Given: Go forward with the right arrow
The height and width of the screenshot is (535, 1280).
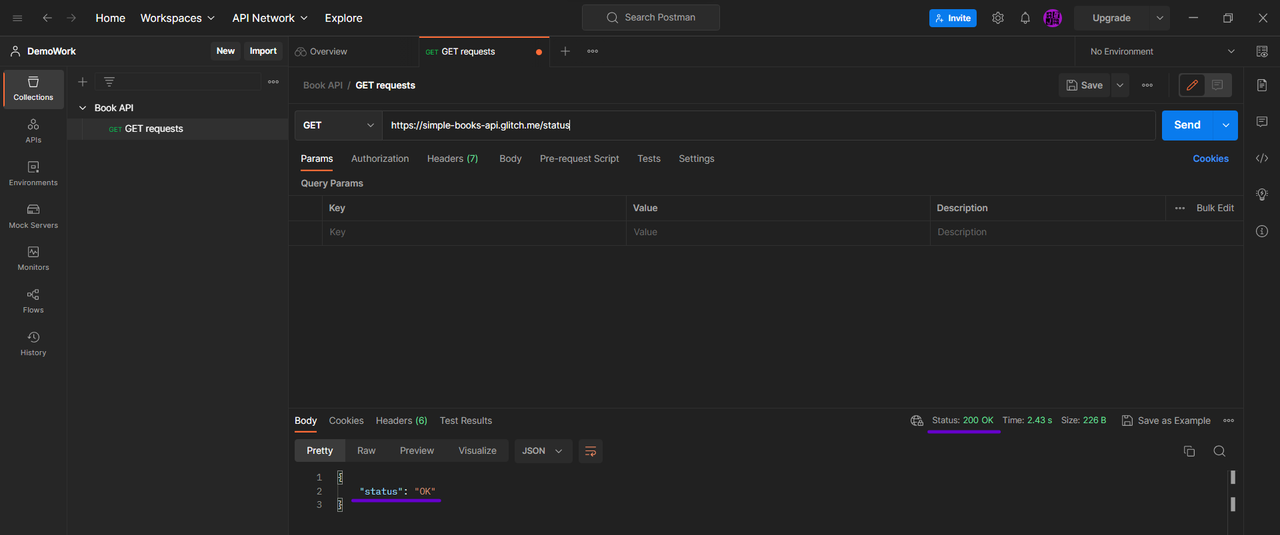Looking at the screenshot, I should click(x=72, y=18).
